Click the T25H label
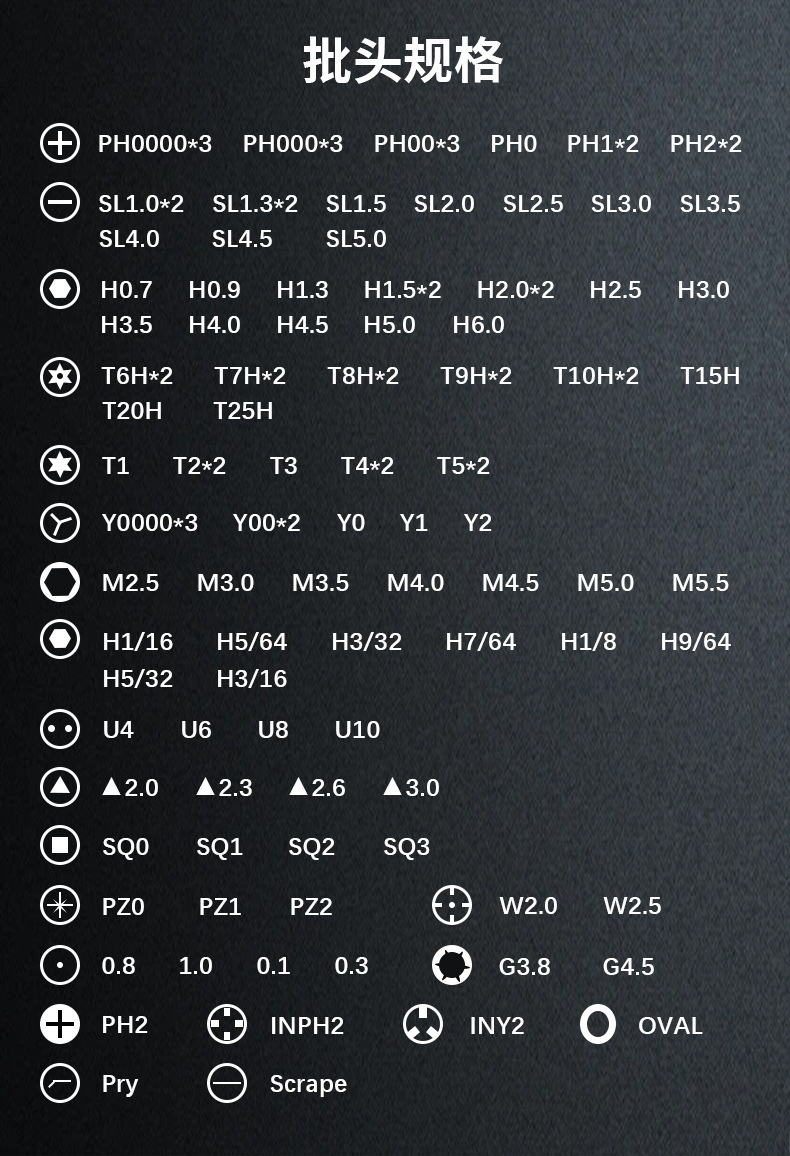 pos(243,411)
